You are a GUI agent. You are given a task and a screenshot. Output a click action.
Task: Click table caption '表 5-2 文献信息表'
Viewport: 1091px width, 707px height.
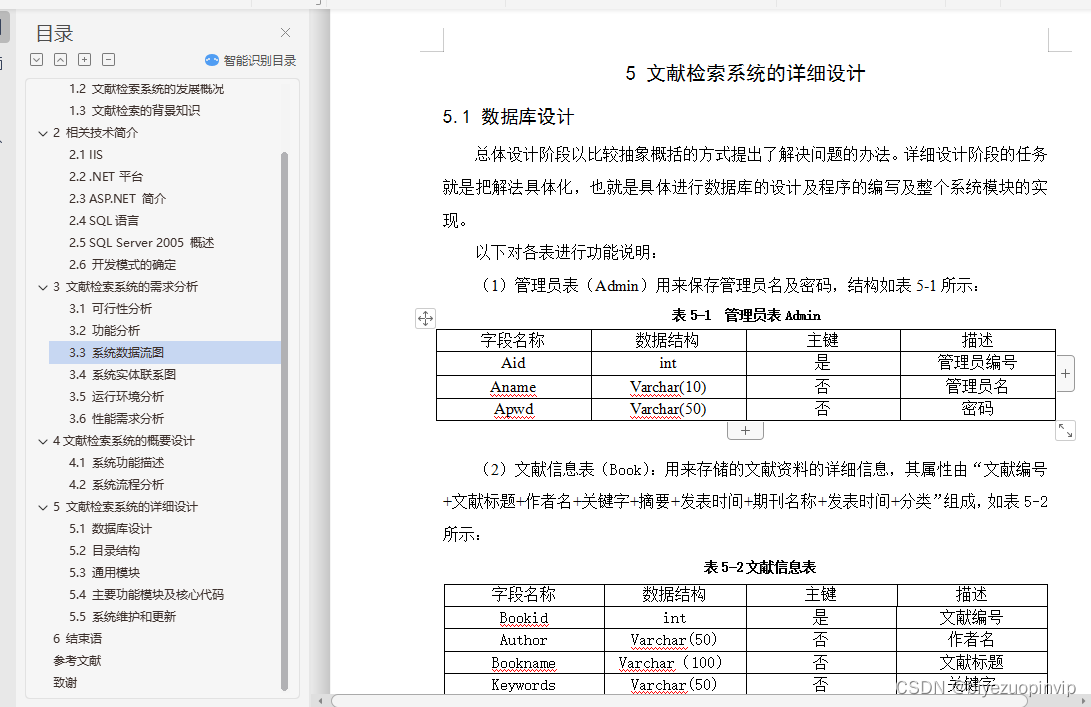click(x=760, y=568)
